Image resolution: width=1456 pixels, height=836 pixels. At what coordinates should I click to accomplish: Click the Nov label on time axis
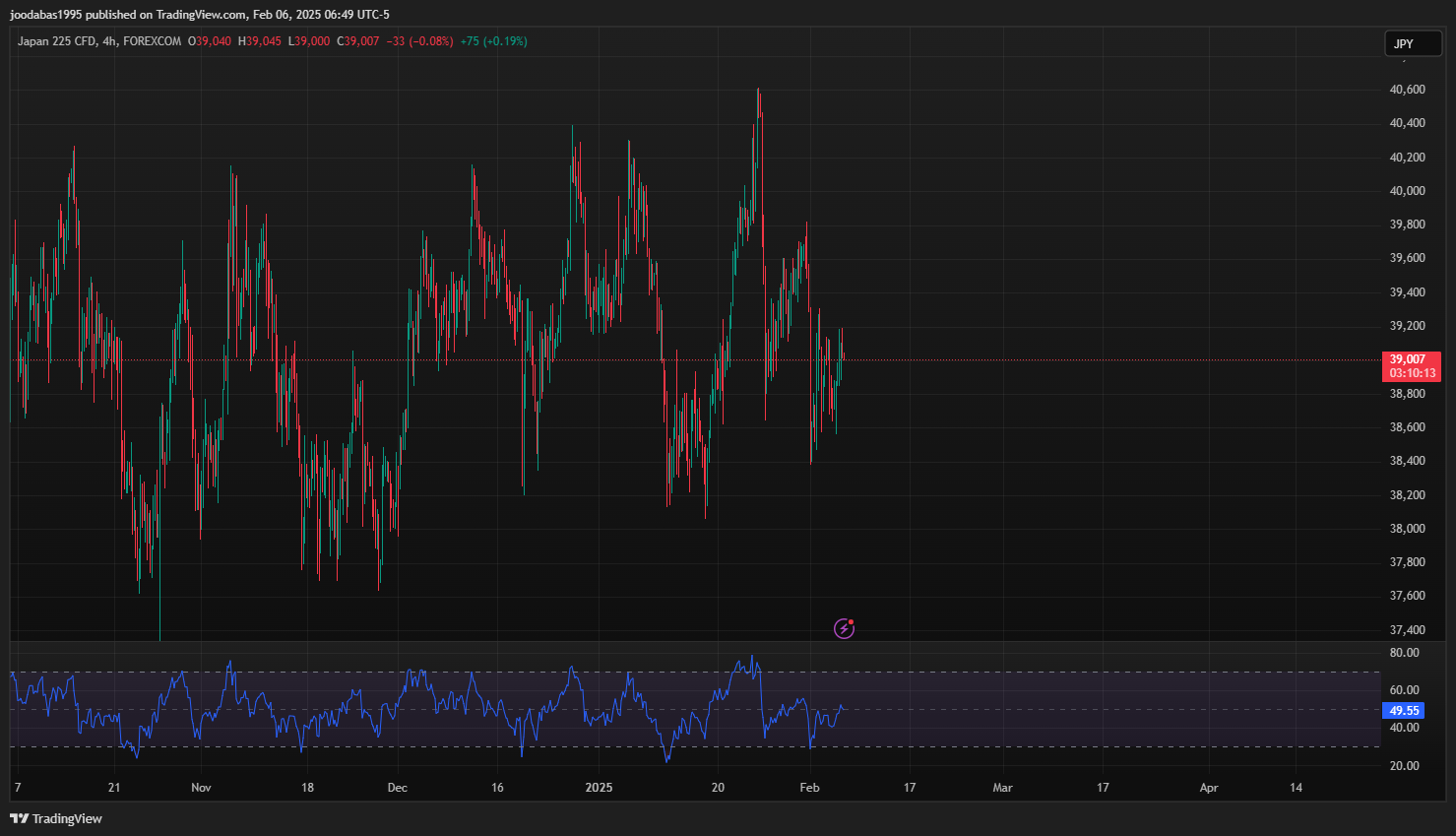pos(201,787)
